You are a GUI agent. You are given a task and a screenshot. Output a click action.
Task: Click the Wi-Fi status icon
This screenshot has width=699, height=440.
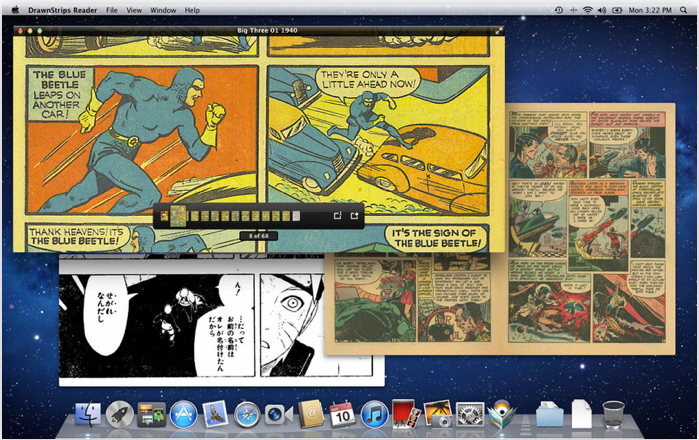click(588, 10)
